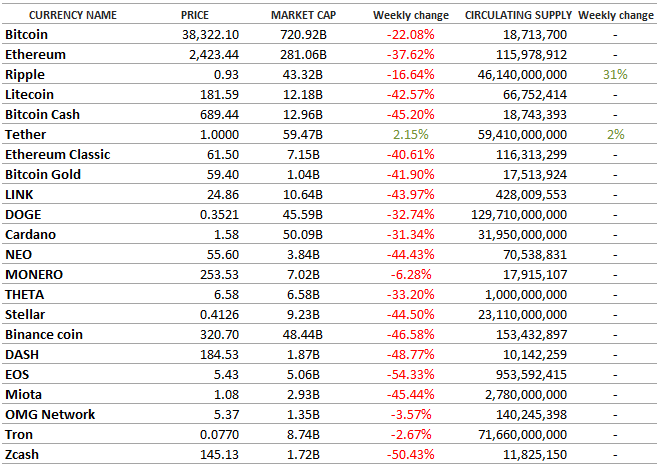Click Zcash price 145.13
The height and width of the screenshot is (466, 664).
click(219, 455)
